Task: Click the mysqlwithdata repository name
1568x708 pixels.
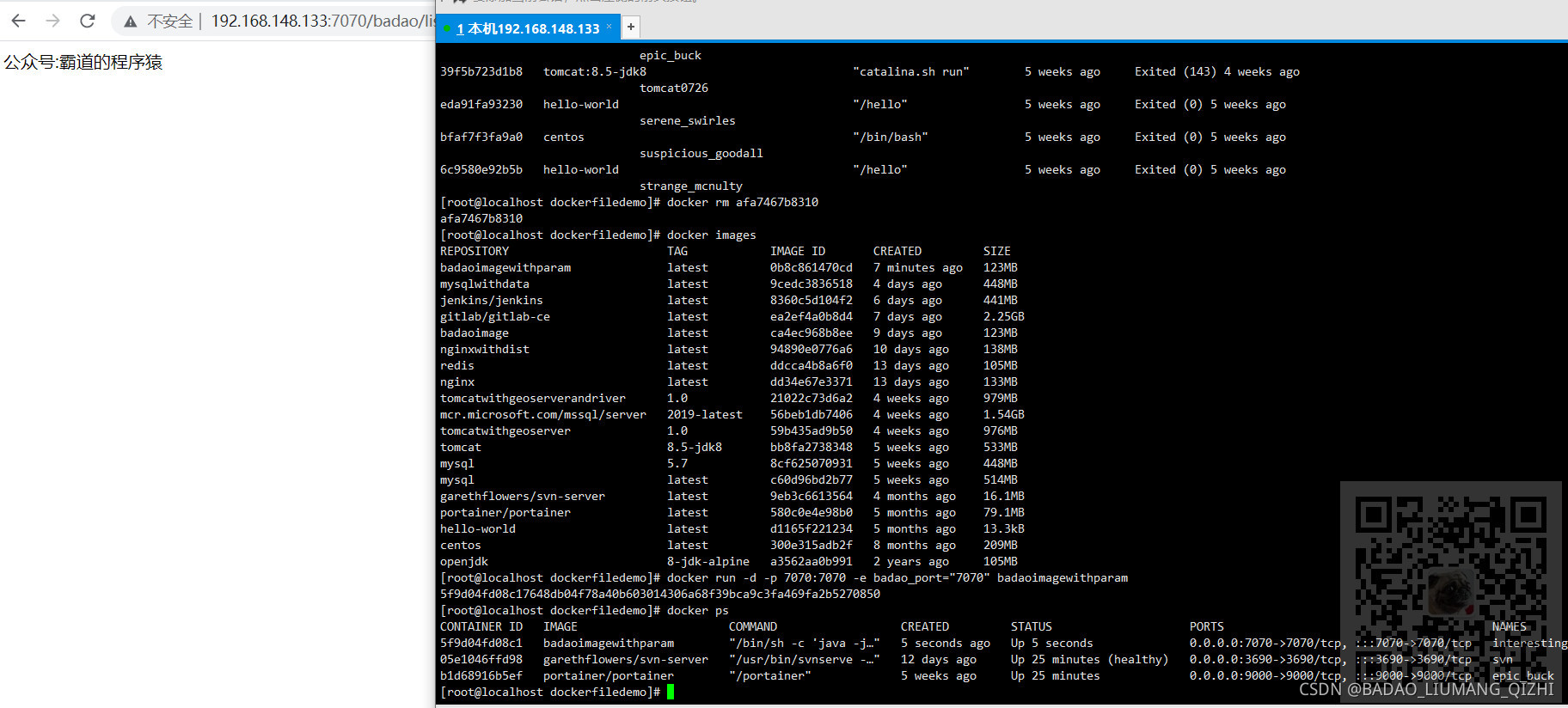Action: [x=485, y=284]
